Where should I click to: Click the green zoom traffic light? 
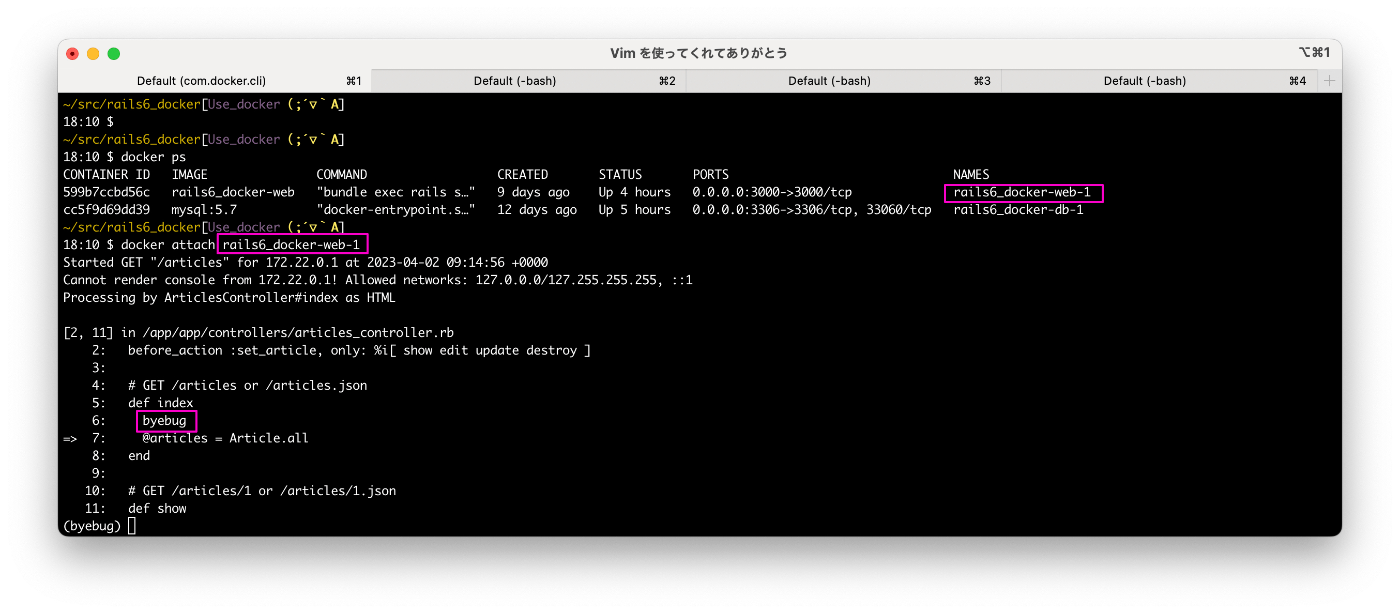click(114, 51)
